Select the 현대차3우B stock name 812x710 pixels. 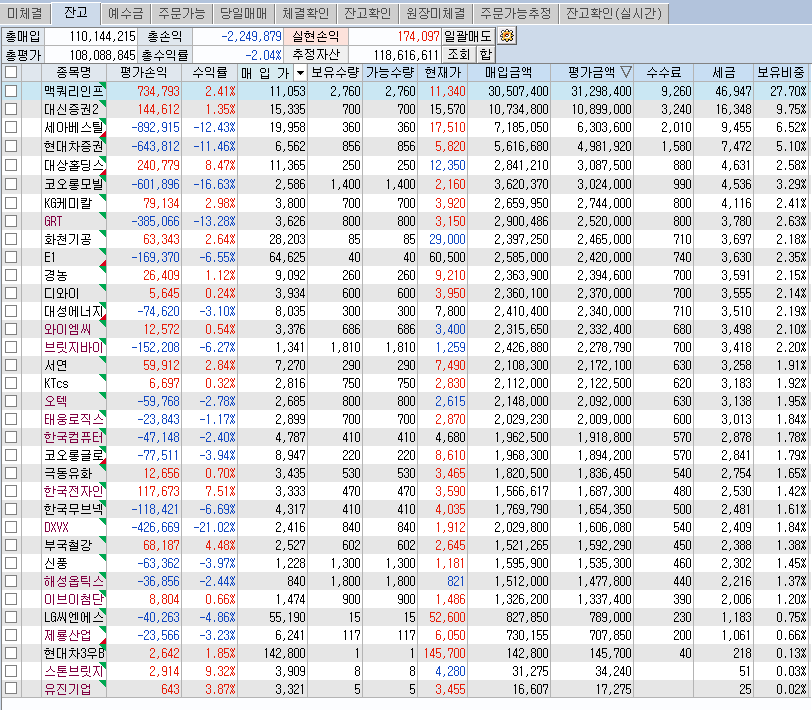pyautogui.click(x=74, y=654)
